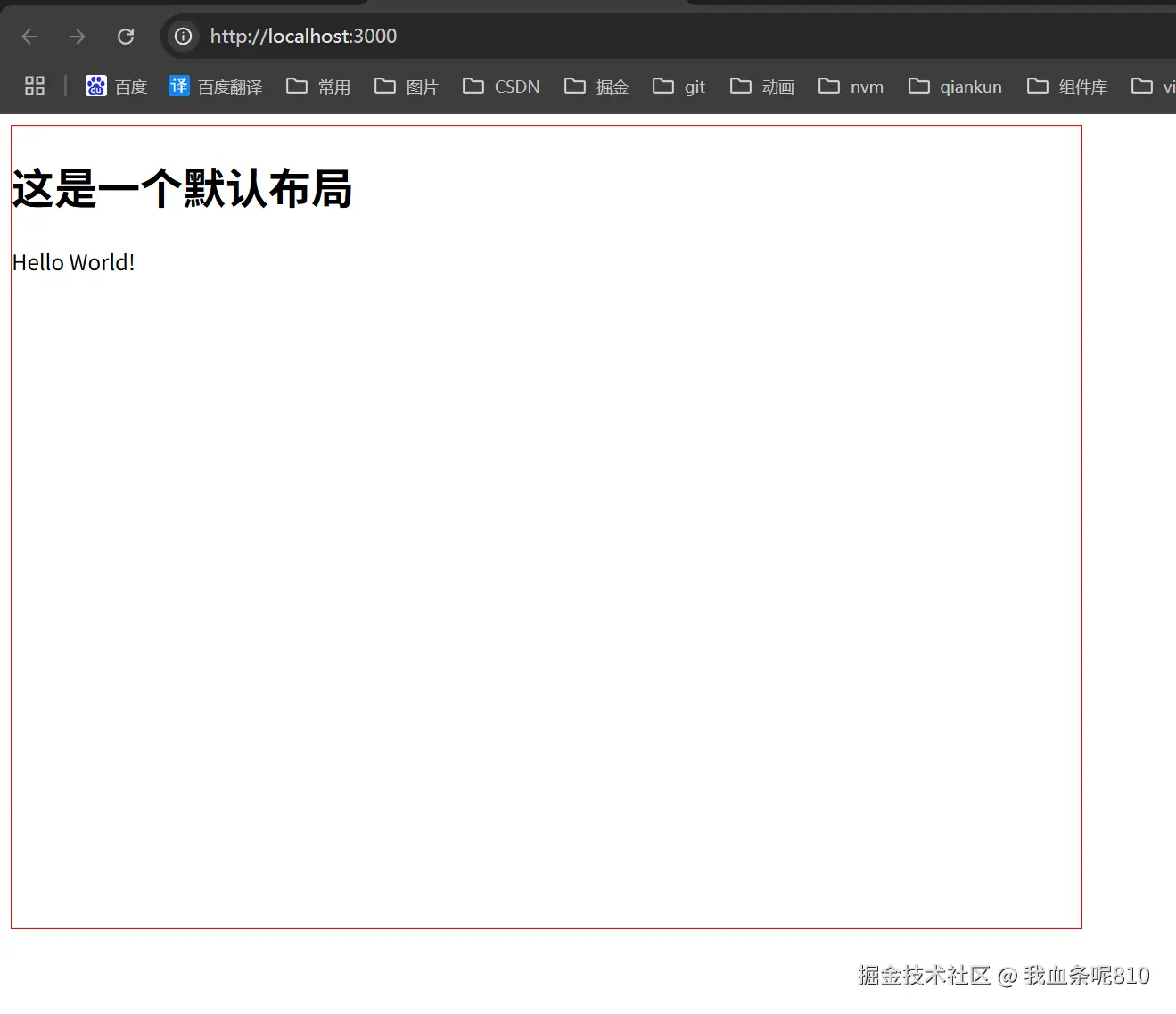The image size is (1176, 1014).
Task: View site information icon in address bar
Action: pyautogui.click(x=183, y=37)
